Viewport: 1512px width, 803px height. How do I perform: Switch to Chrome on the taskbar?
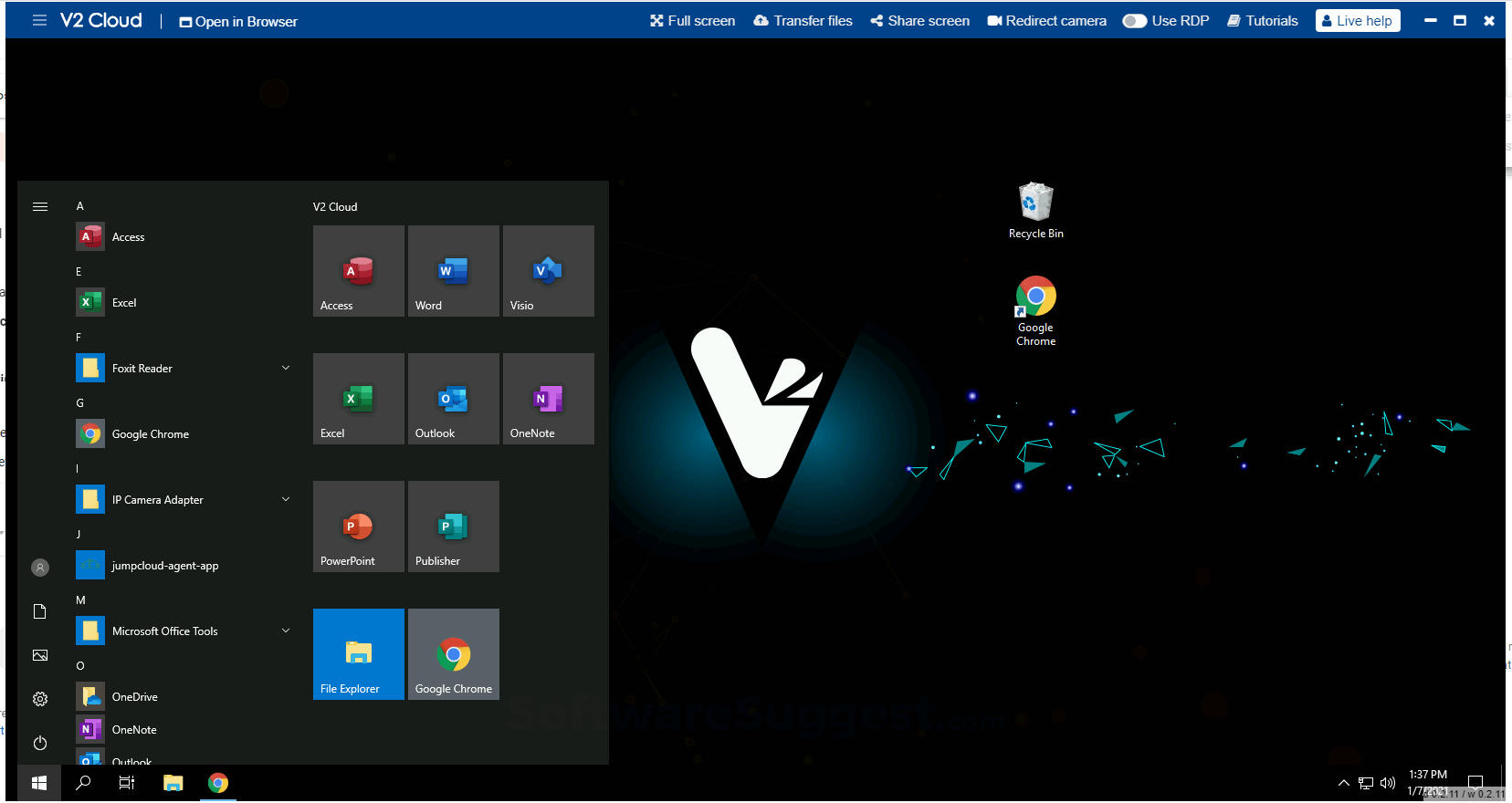tap(217, 783)
